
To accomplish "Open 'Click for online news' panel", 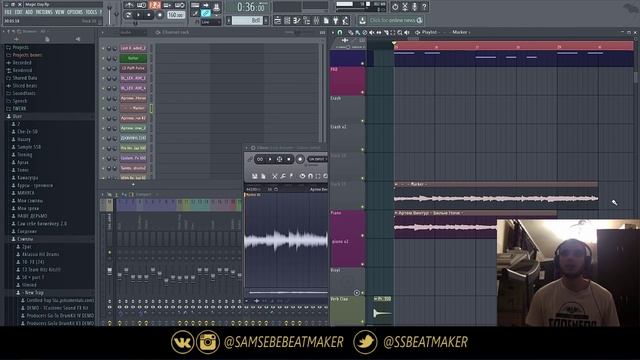I will coord(396,20).
